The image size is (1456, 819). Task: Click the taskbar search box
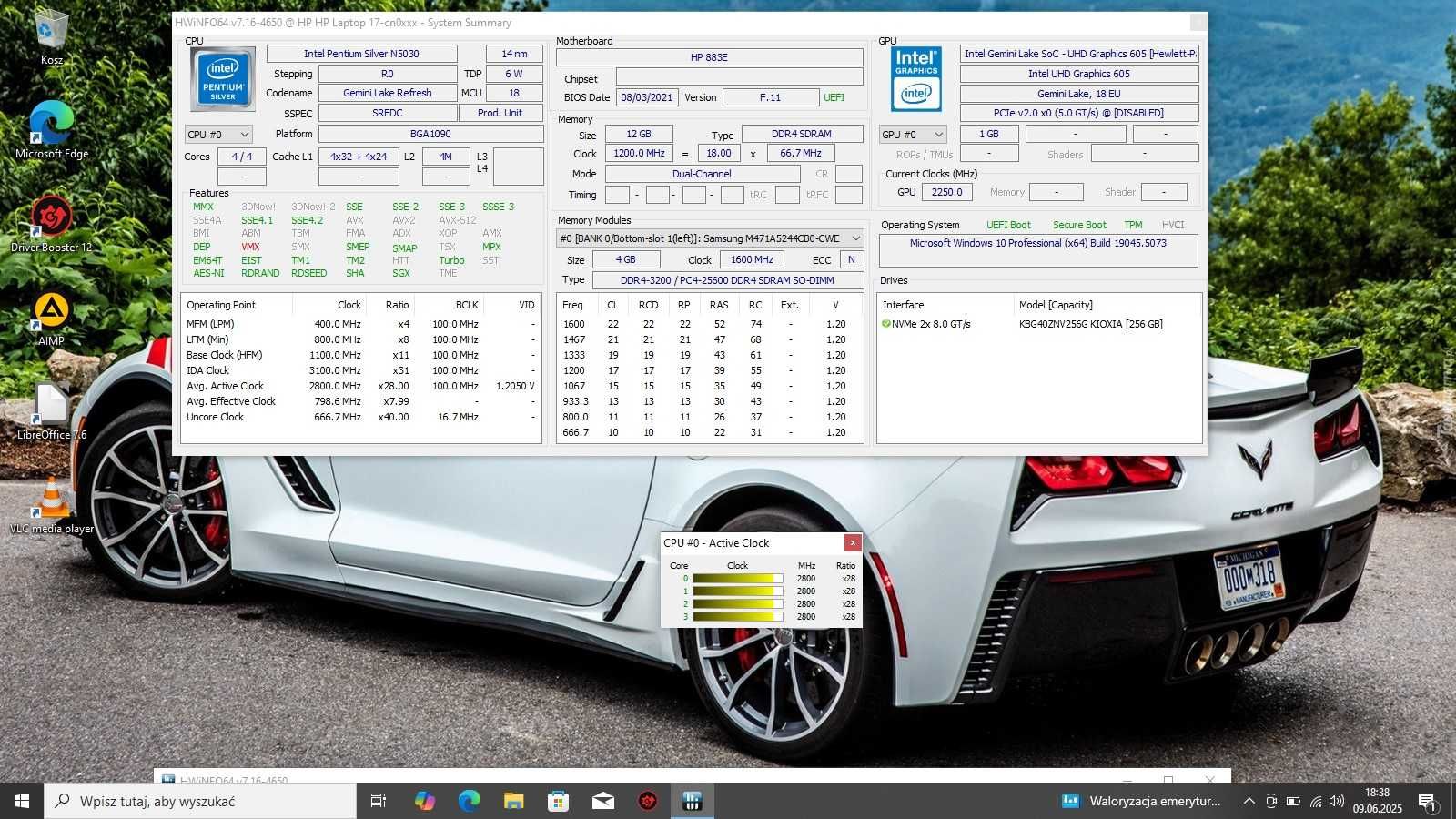[x=200, y=801]
